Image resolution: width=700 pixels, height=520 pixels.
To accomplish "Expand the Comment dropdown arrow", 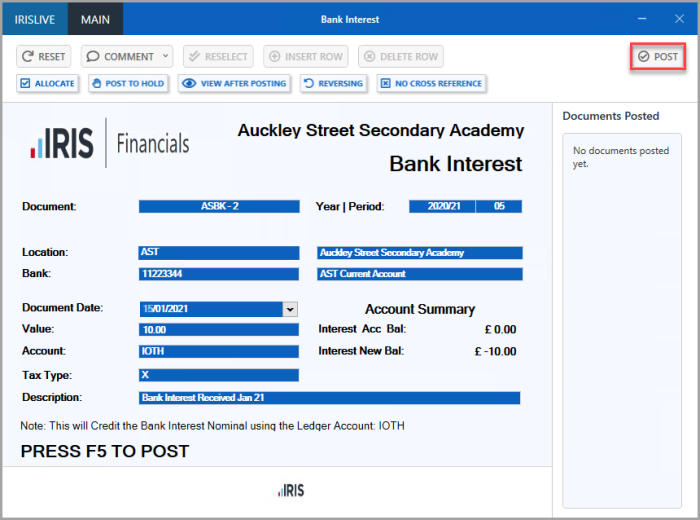I will [166, 57].
